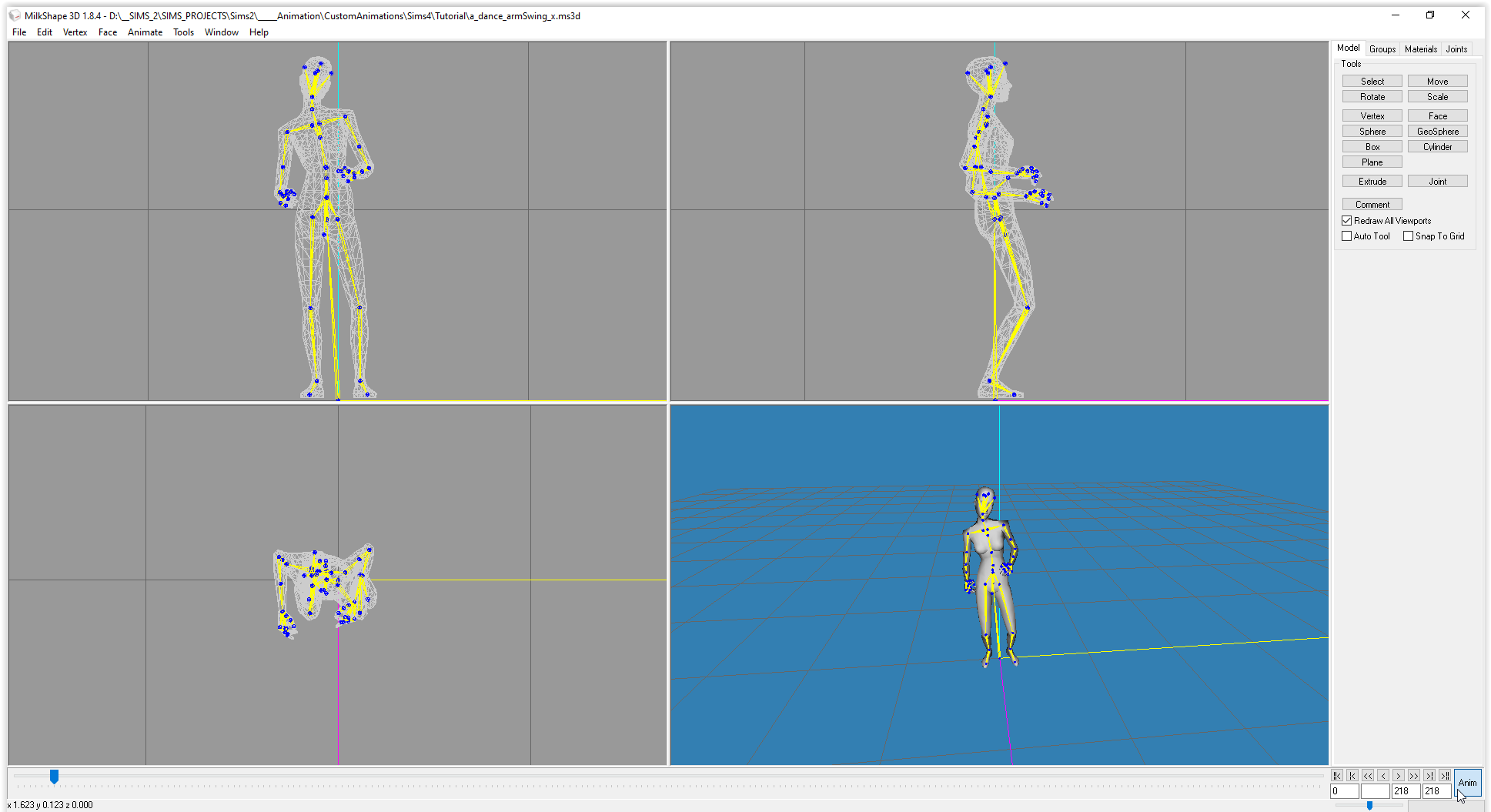This screenshot has height=812, width=1491.
Task: Open the File menu
Action: [x=19, y=32]
